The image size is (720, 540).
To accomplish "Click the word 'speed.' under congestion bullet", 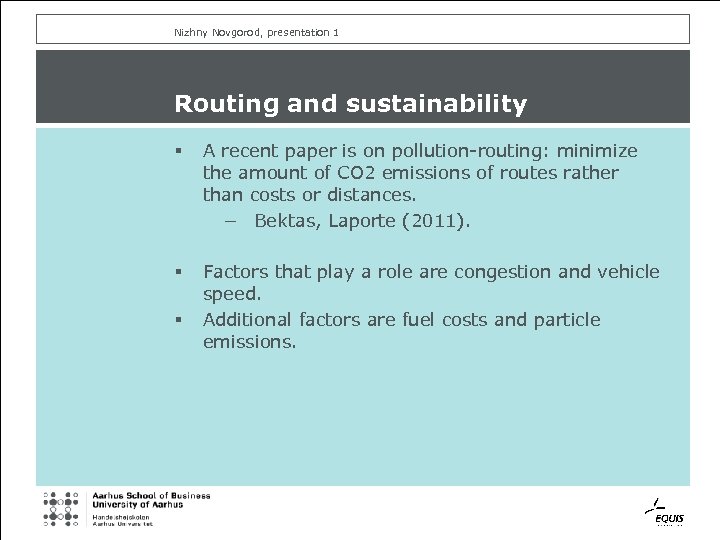I will 232,294.
